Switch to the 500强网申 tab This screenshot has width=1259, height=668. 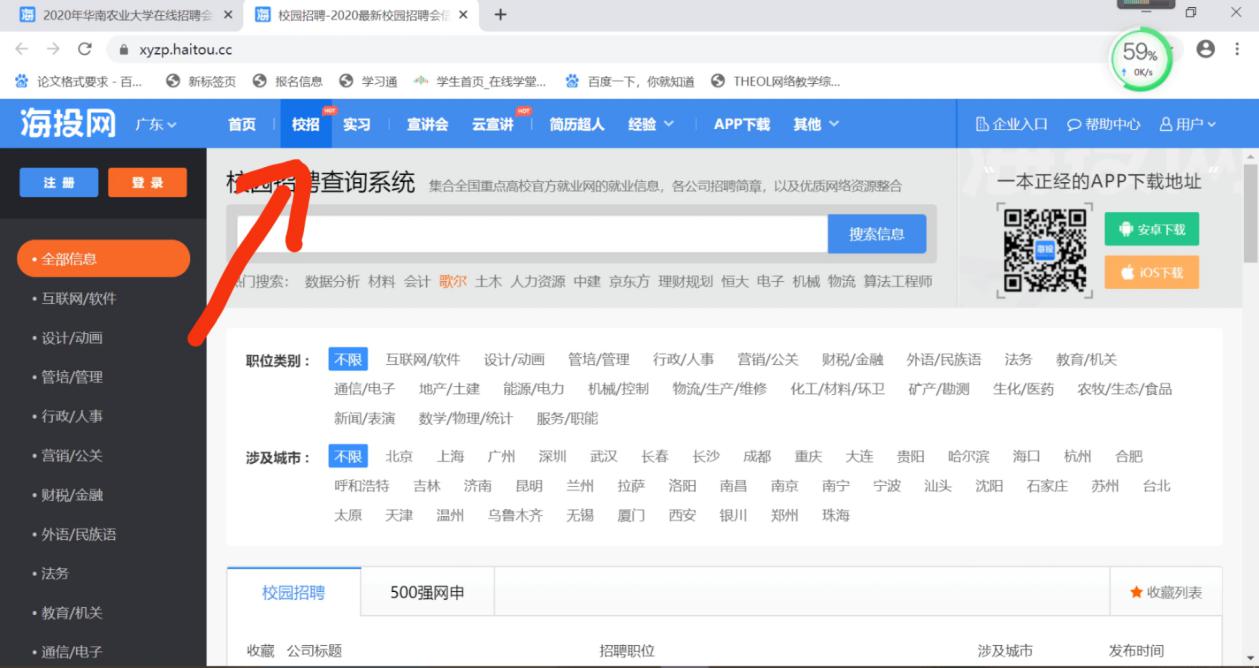click(427, 592)
